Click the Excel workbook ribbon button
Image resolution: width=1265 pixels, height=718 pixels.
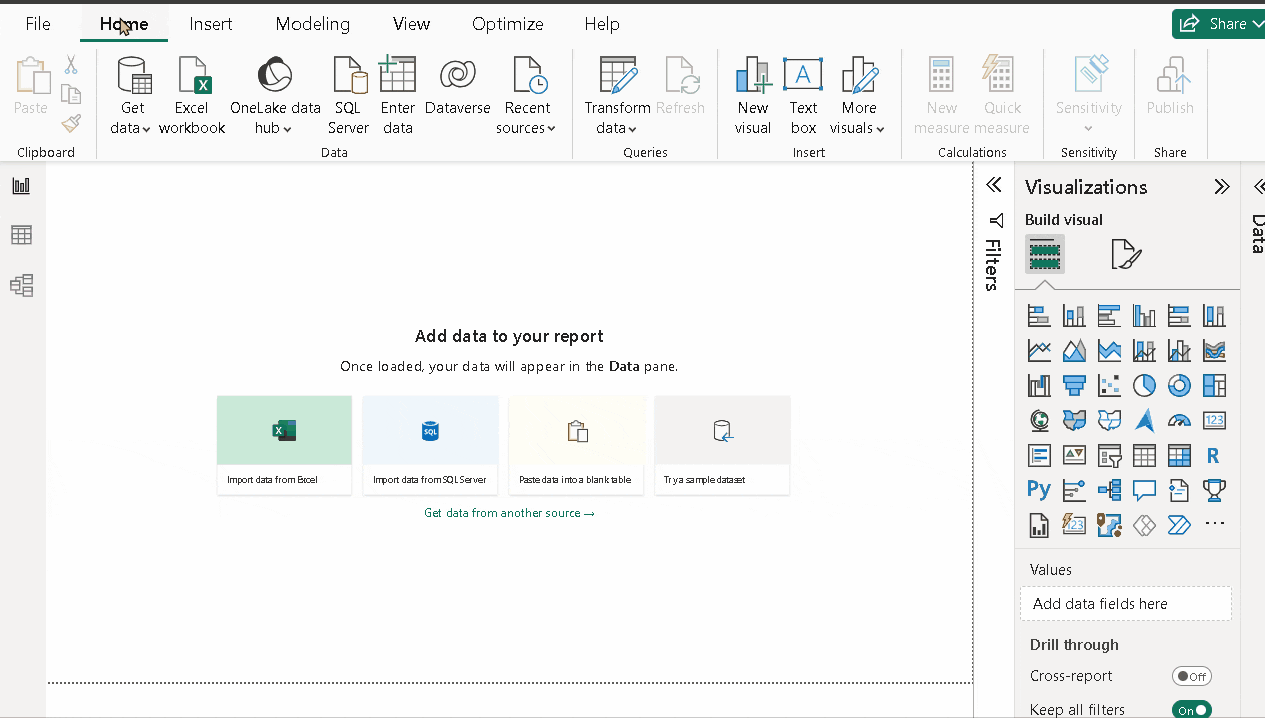point(192,96)
